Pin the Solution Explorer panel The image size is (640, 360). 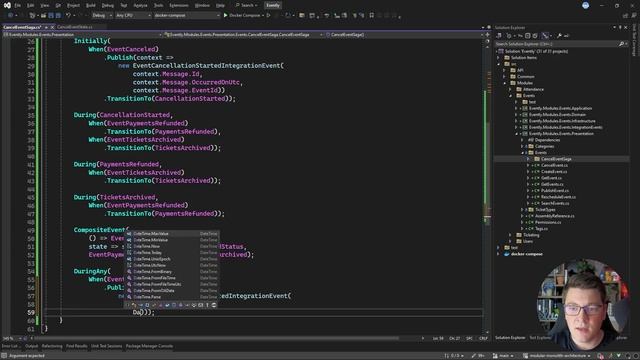[x=620, y=27]
